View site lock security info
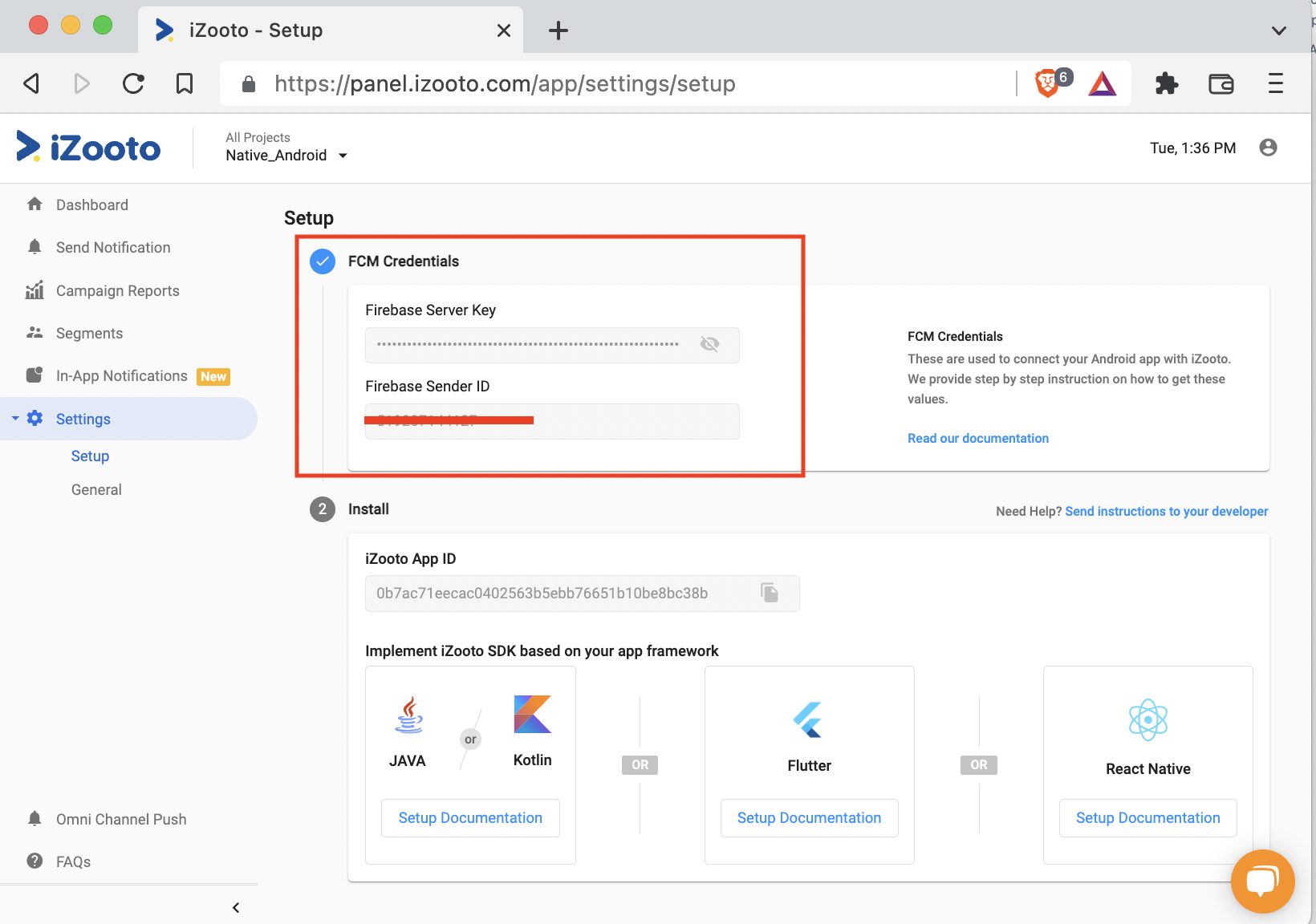The width and height of the screenshot is (1316, 924). click(x=249, y=83)
